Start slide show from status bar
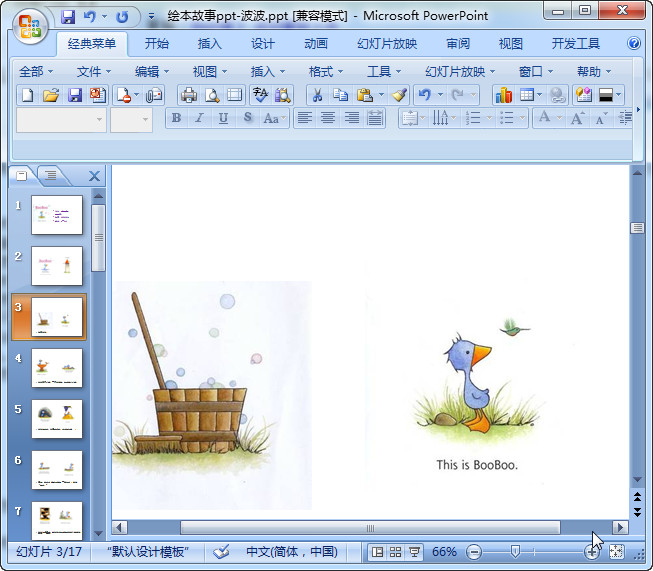The image size is (653, 571). (x=414, y=552)
